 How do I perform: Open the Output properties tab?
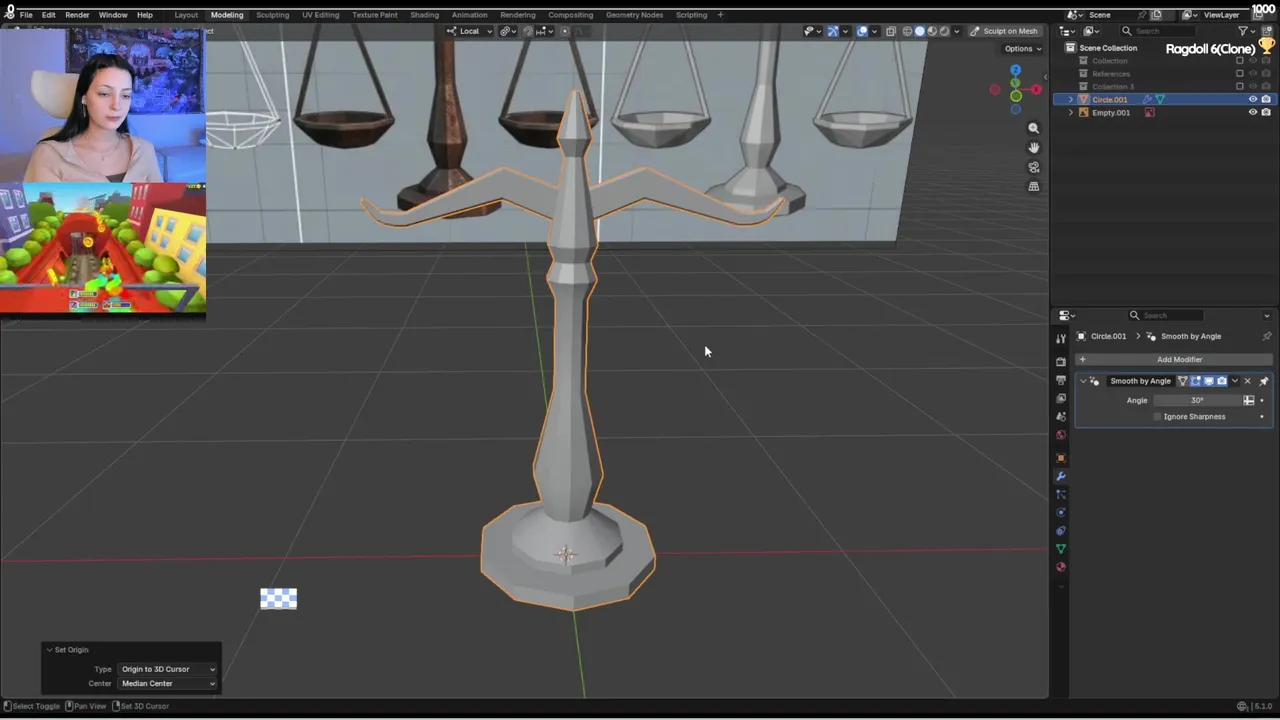pyautogui.click(x=1061, y=380)
